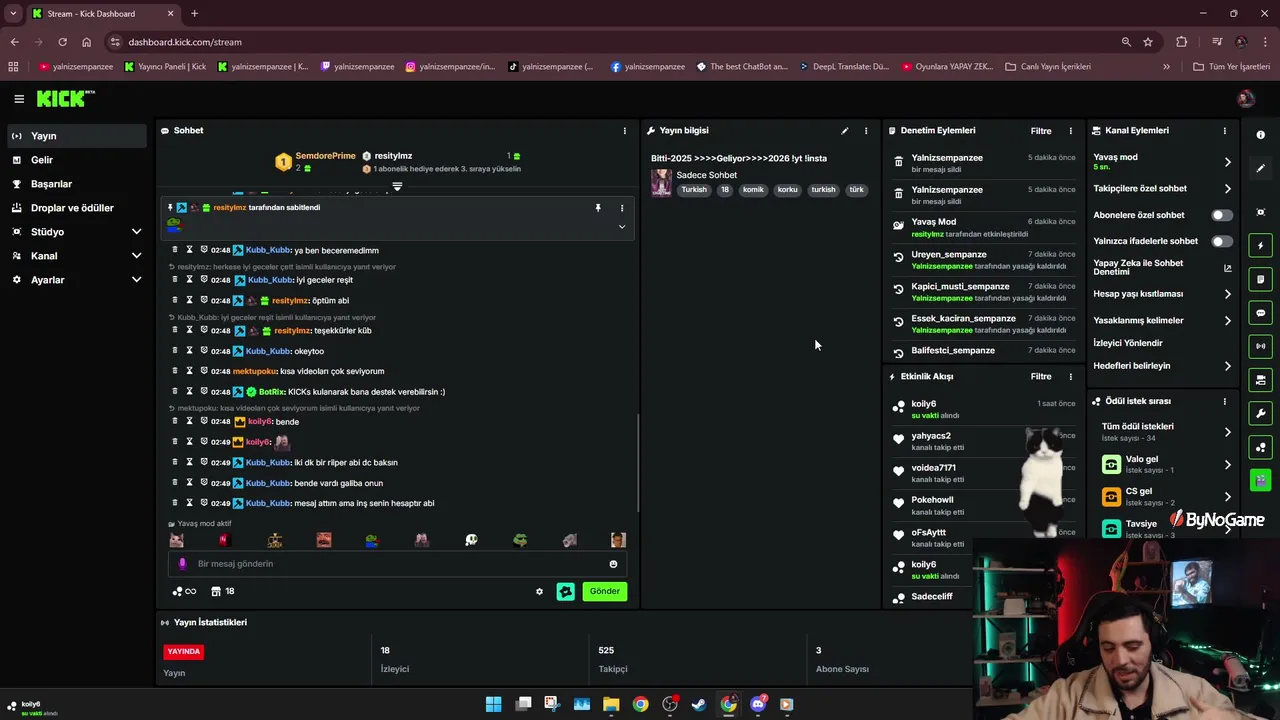Click the note page icon in right sidebar

1260,279
